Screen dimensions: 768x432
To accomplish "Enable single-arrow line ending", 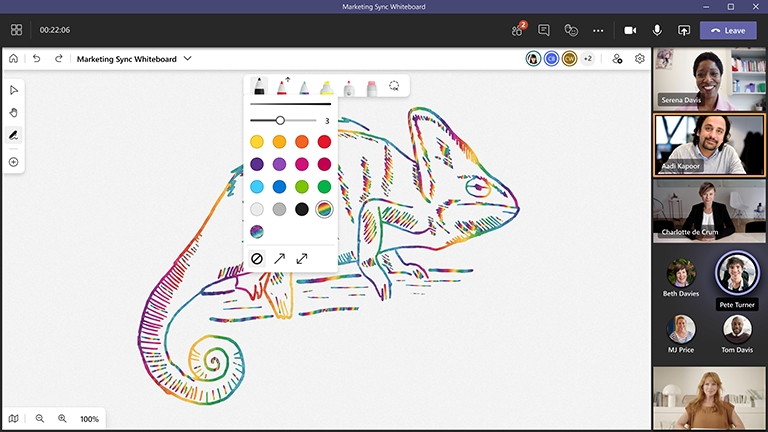I will 279,259.
